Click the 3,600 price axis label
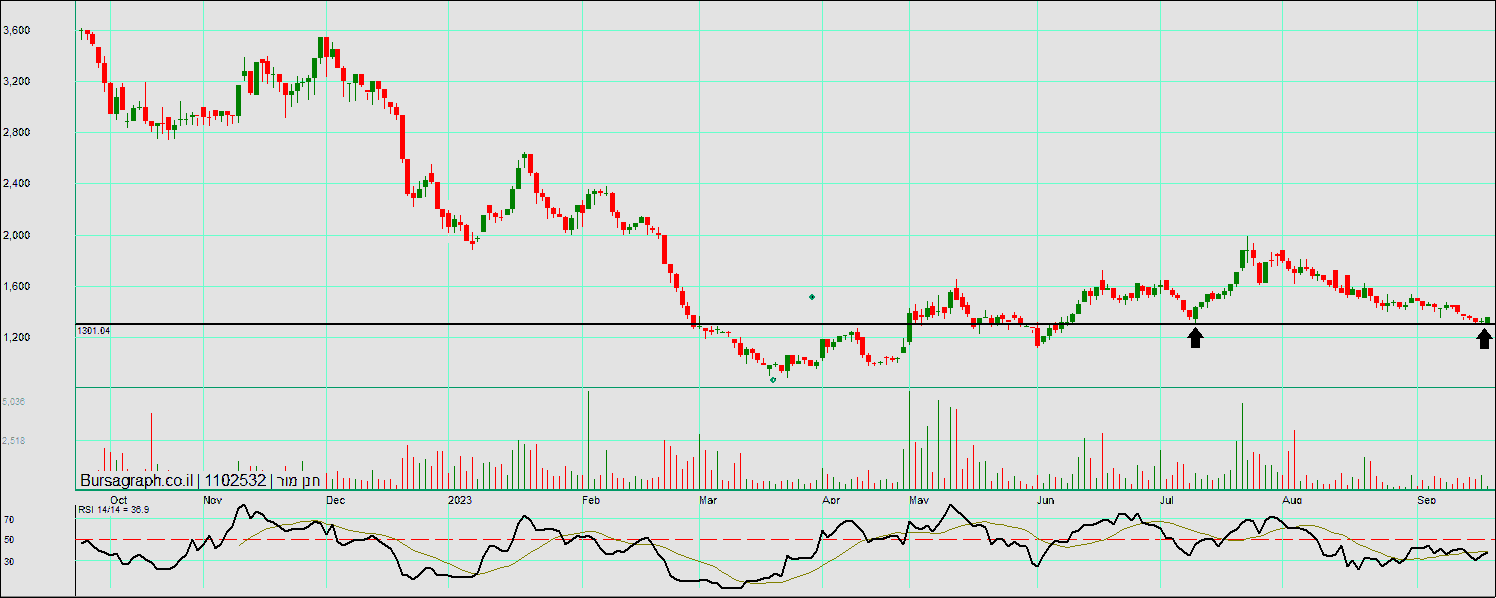Viewport: 1496px width, 598px height. (x=17, y=30)
